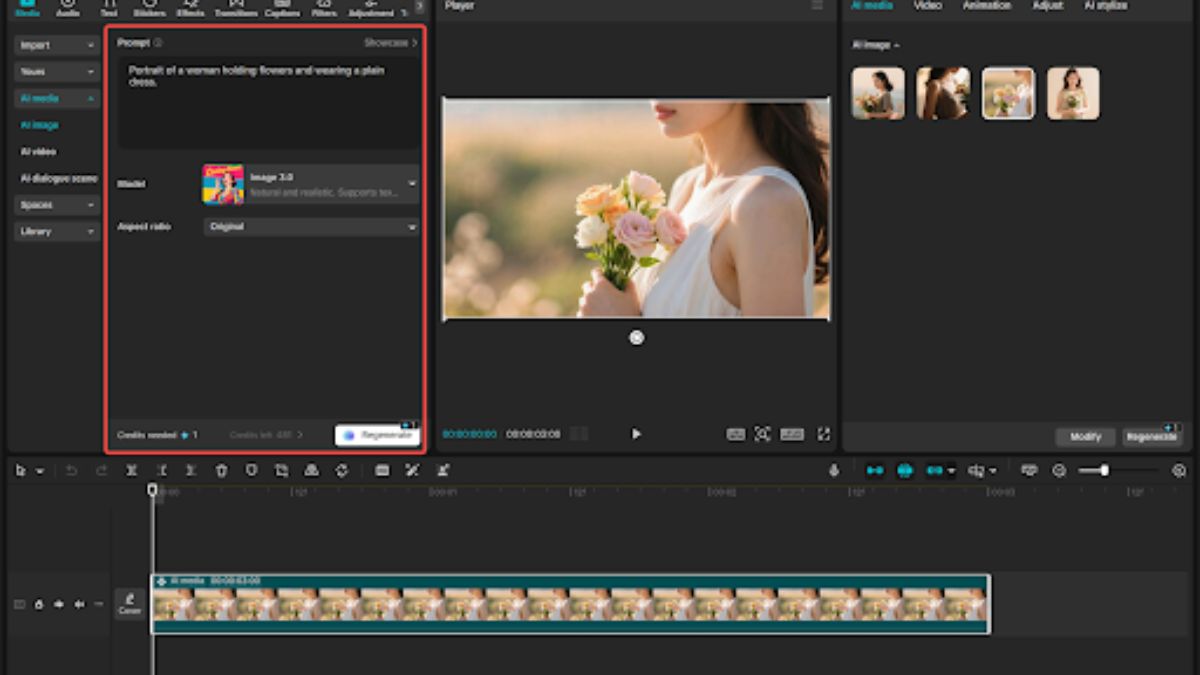The image size is (1200, 675).
Task: Click the Modify button
Action: tap(1085, 437)
